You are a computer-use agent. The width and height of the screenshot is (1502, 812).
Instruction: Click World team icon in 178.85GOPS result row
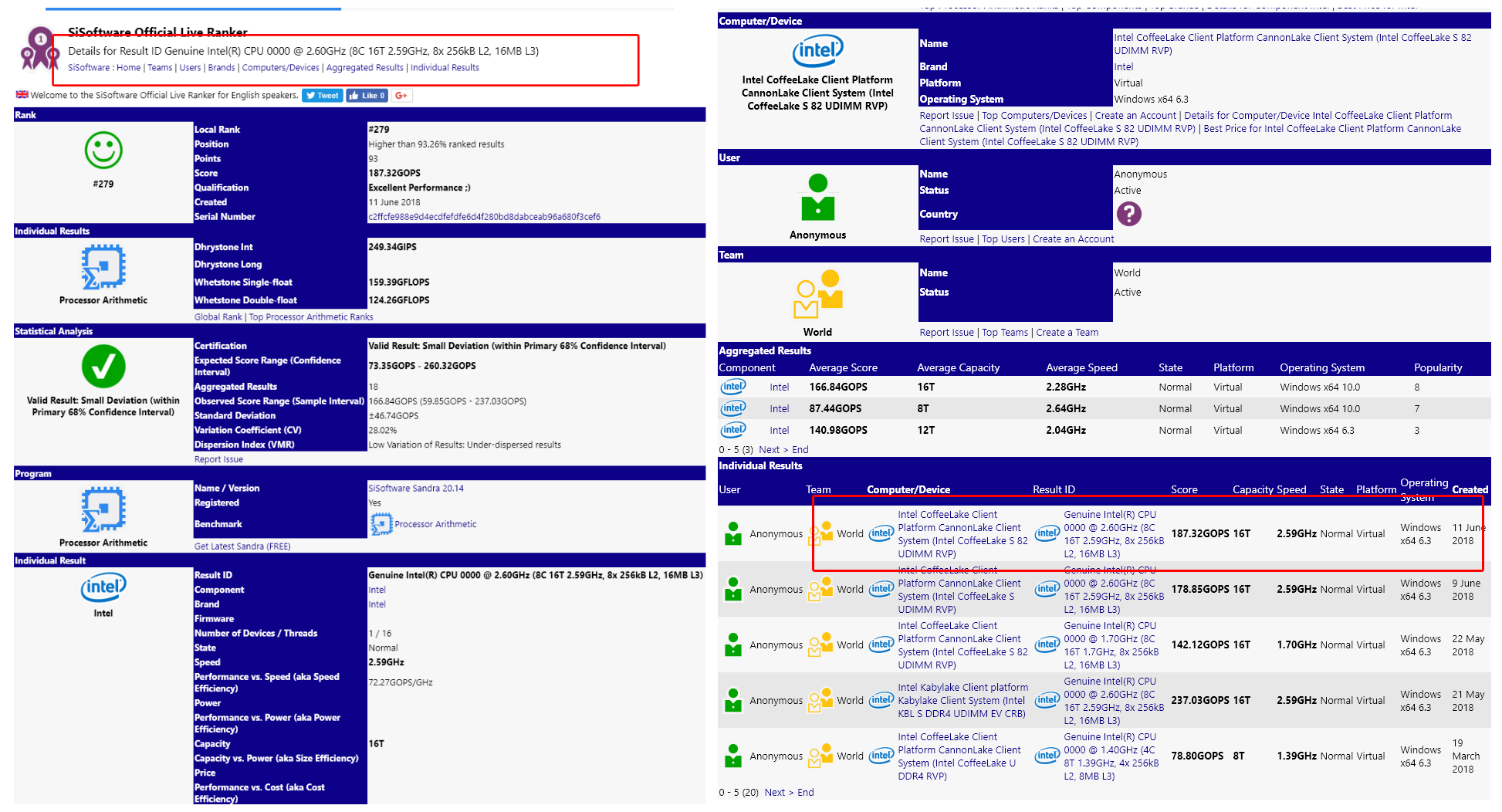point(820,589)
